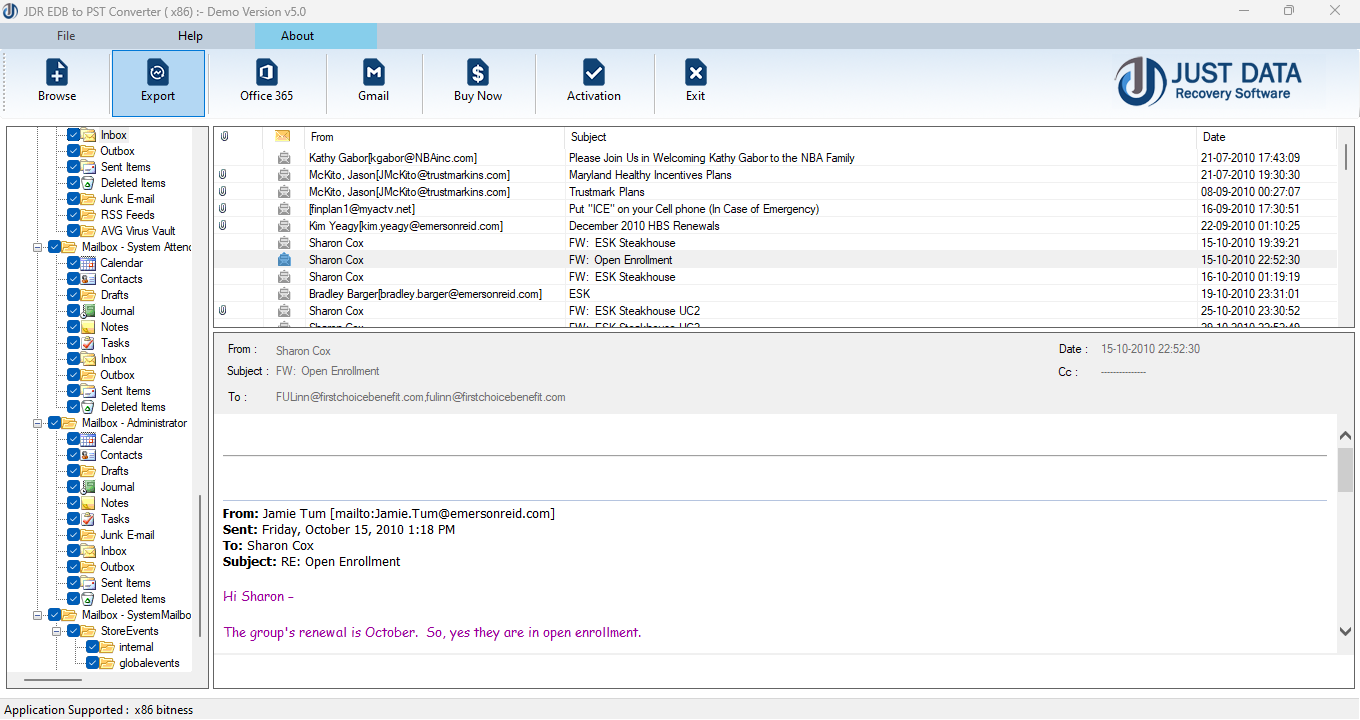
Task: Click the Exit icon
Action: point(695,82)
